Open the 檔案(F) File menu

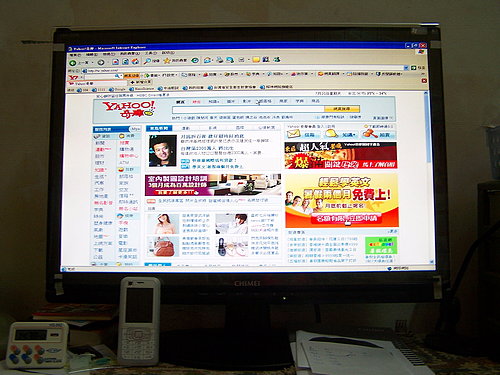(x=75, y=54)
